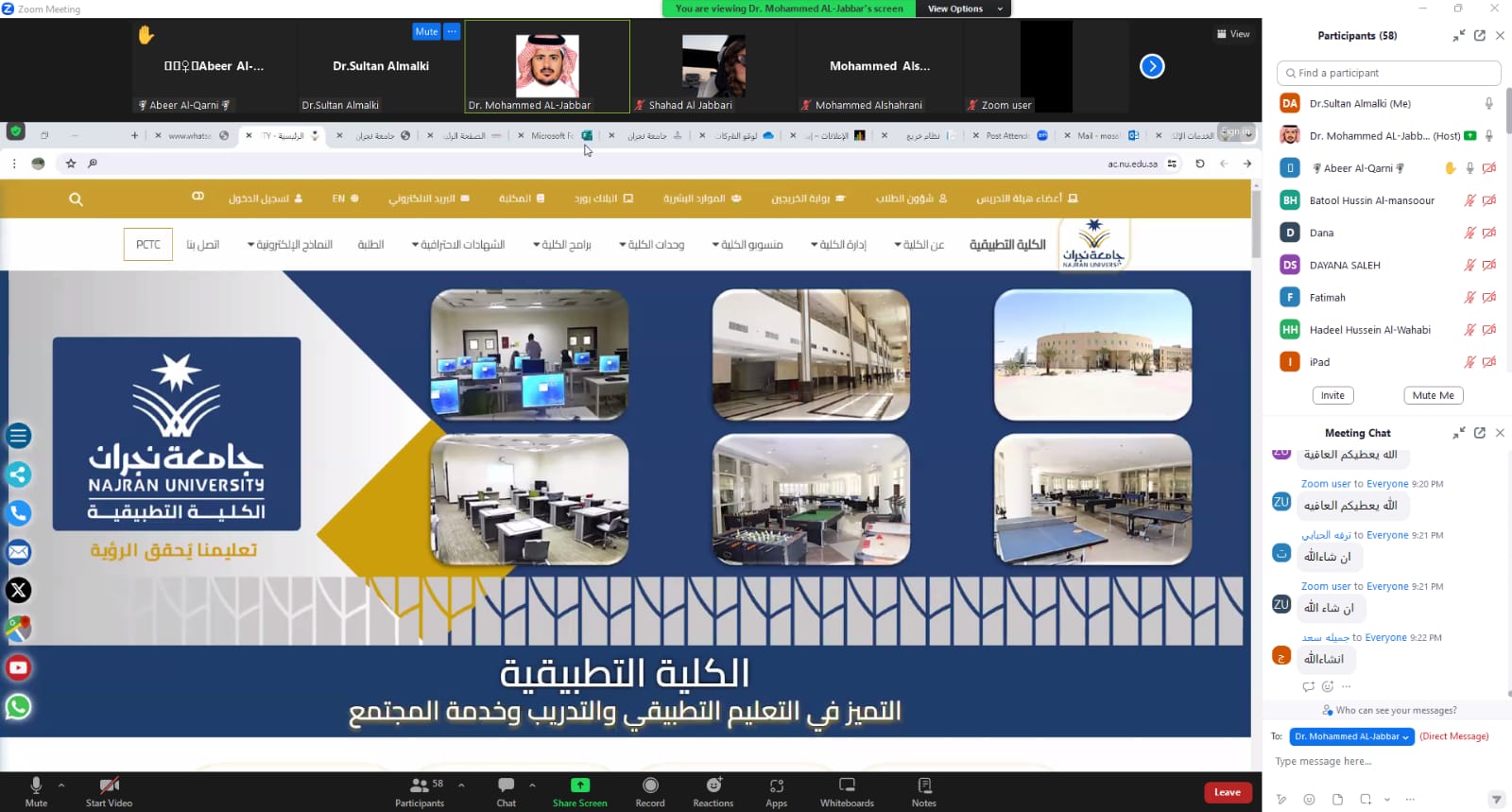Open the Apps icon in the Zoom toolbar

click(776, 786)
